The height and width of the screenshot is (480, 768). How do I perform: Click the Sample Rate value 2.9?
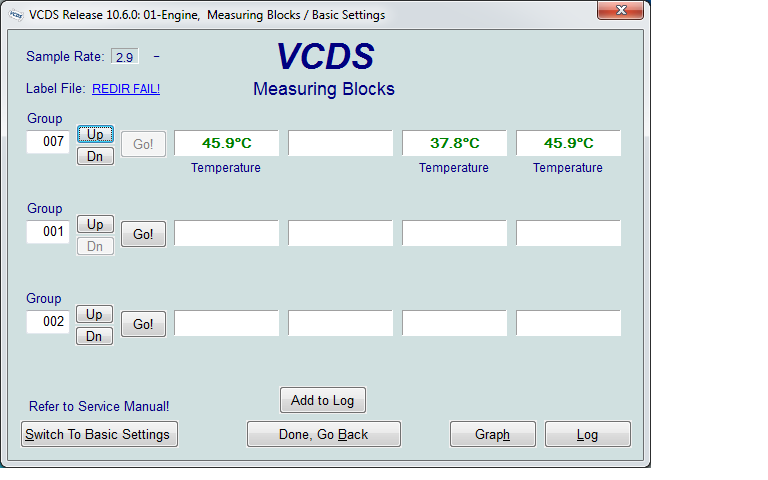[x=125, y=57]
